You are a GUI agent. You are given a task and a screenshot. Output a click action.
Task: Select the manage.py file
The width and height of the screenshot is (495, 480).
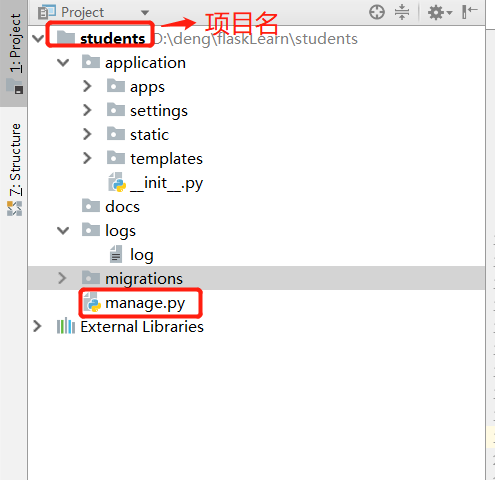[145, 303]
